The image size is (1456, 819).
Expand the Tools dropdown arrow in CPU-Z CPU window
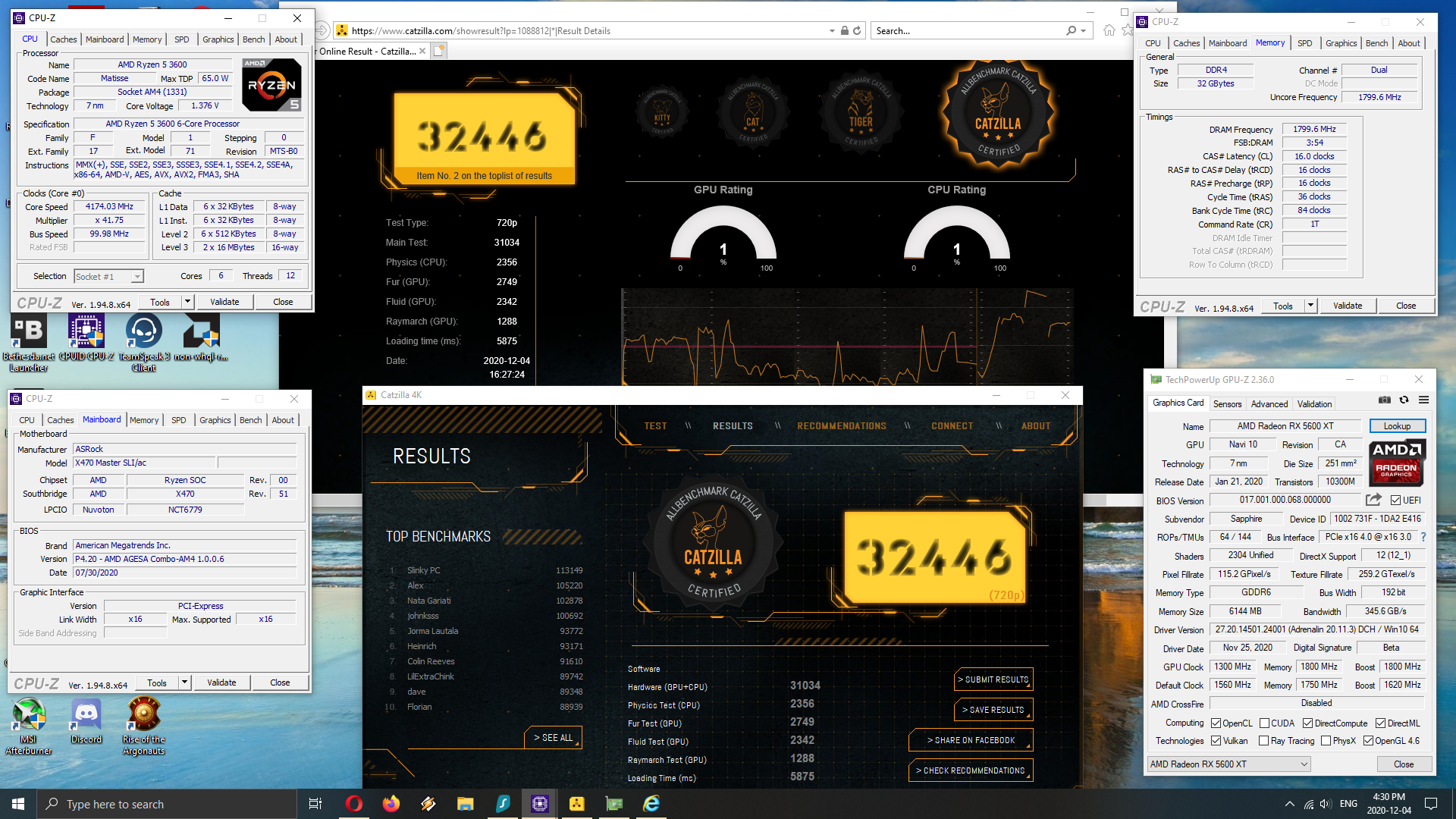(x=187, y=302)
